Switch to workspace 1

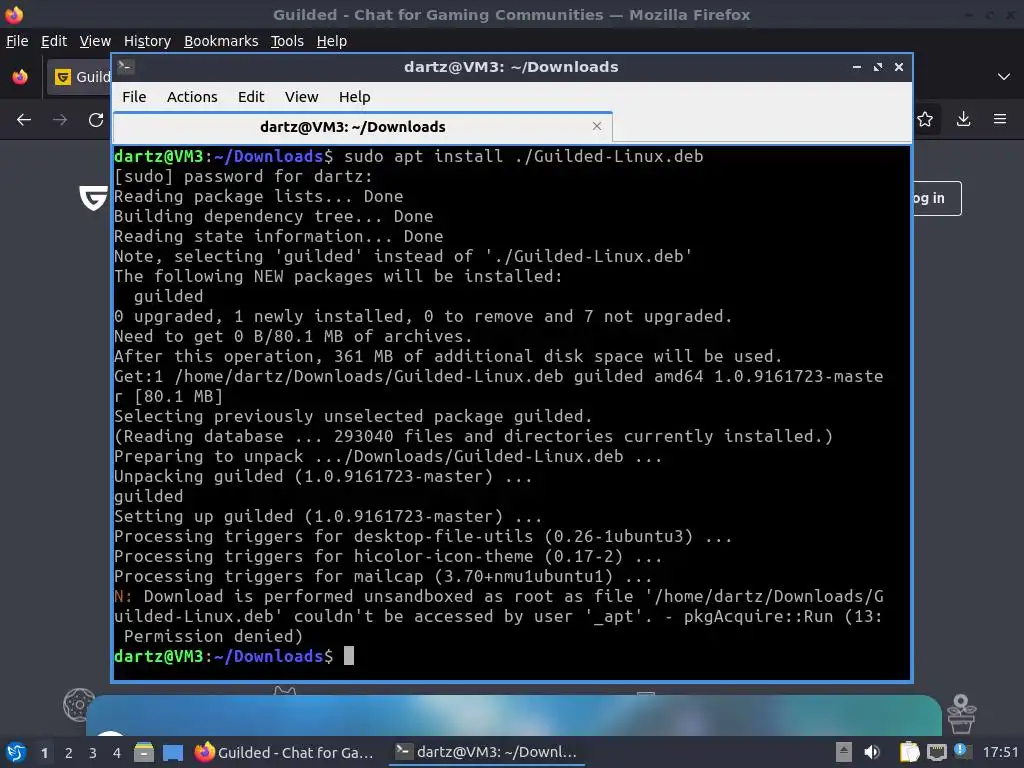[44, 753]
